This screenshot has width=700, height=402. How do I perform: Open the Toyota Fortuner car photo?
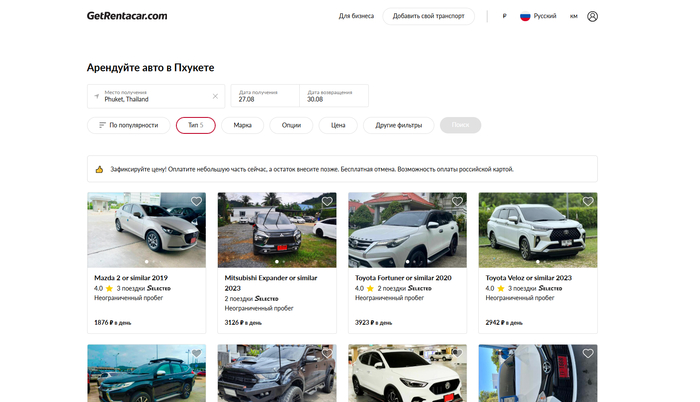pos(407,230)
